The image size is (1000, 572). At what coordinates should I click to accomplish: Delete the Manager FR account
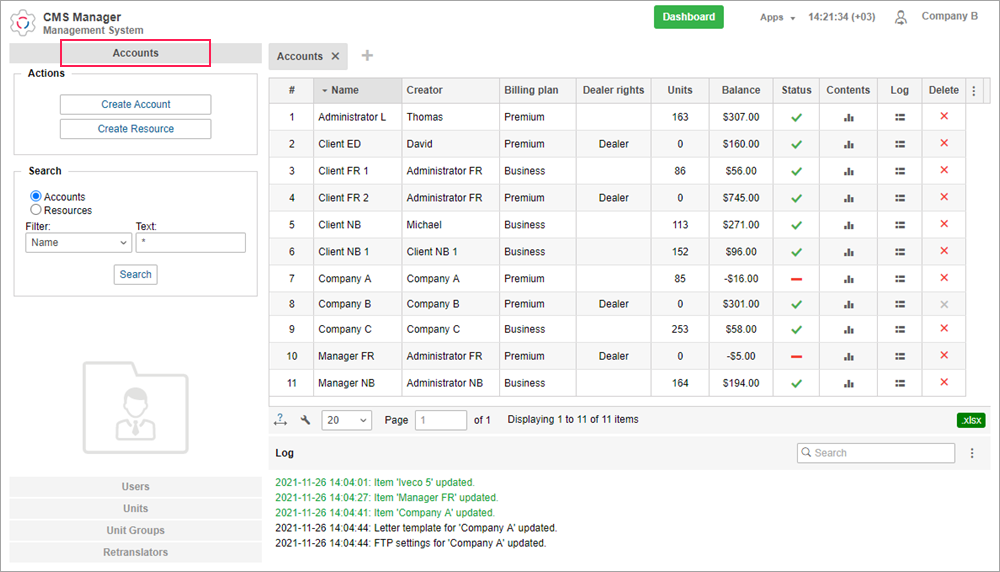[x=944, y=355]
